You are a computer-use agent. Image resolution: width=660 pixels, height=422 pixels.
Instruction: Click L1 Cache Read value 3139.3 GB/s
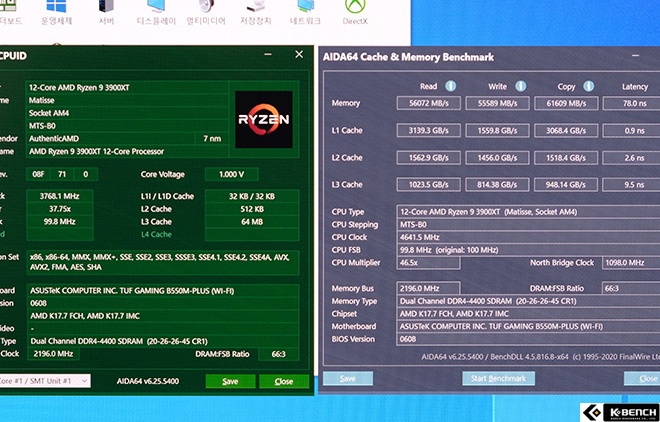click(x=428, y=130)
